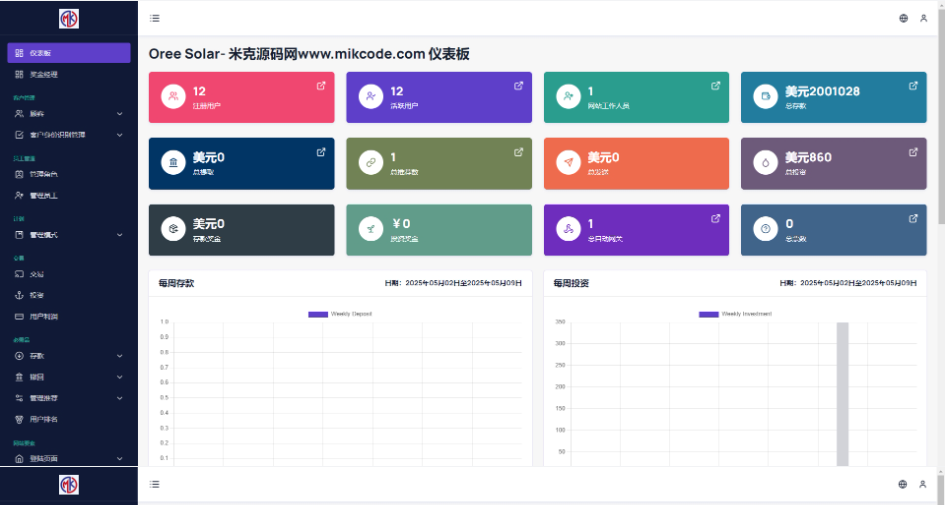Click the anchor icon in the sidebar
The image size is (945, 505).
click(19, 295)
